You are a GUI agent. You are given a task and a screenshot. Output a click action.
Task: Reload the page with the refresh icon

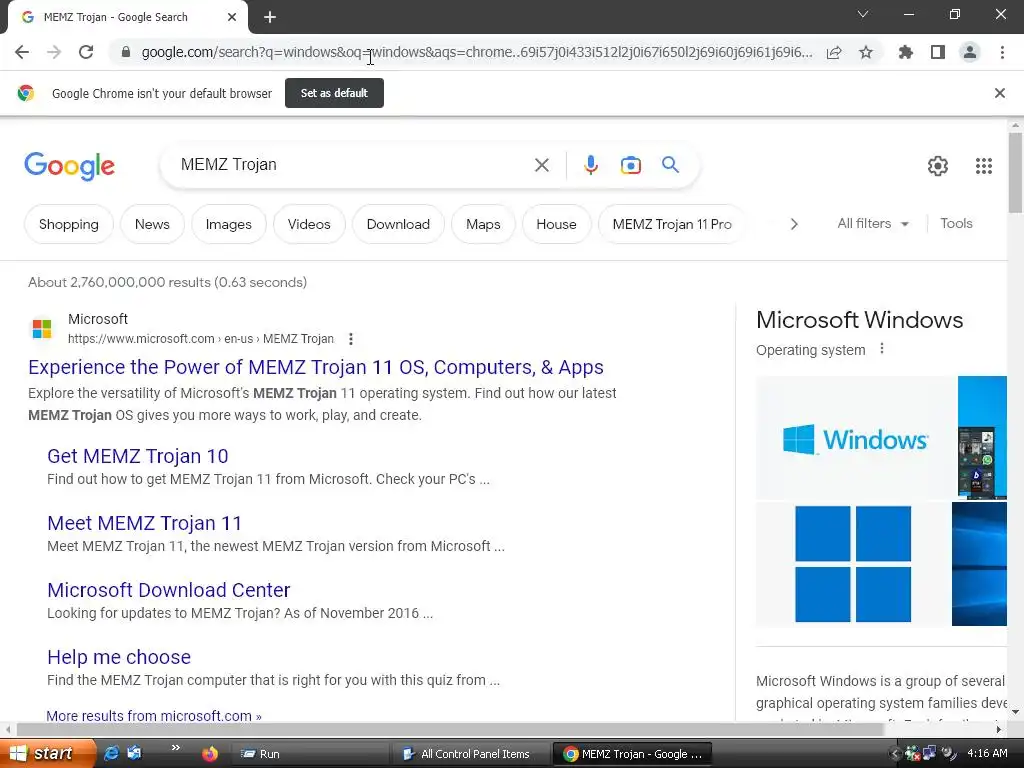click(86, 52)
